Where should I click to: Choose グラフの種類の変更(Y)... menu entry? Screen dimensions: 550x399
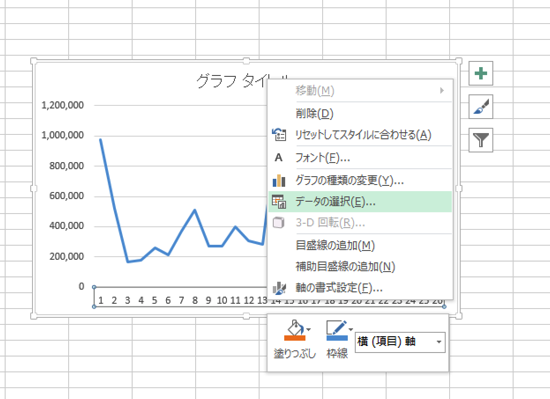coord(360,181)
